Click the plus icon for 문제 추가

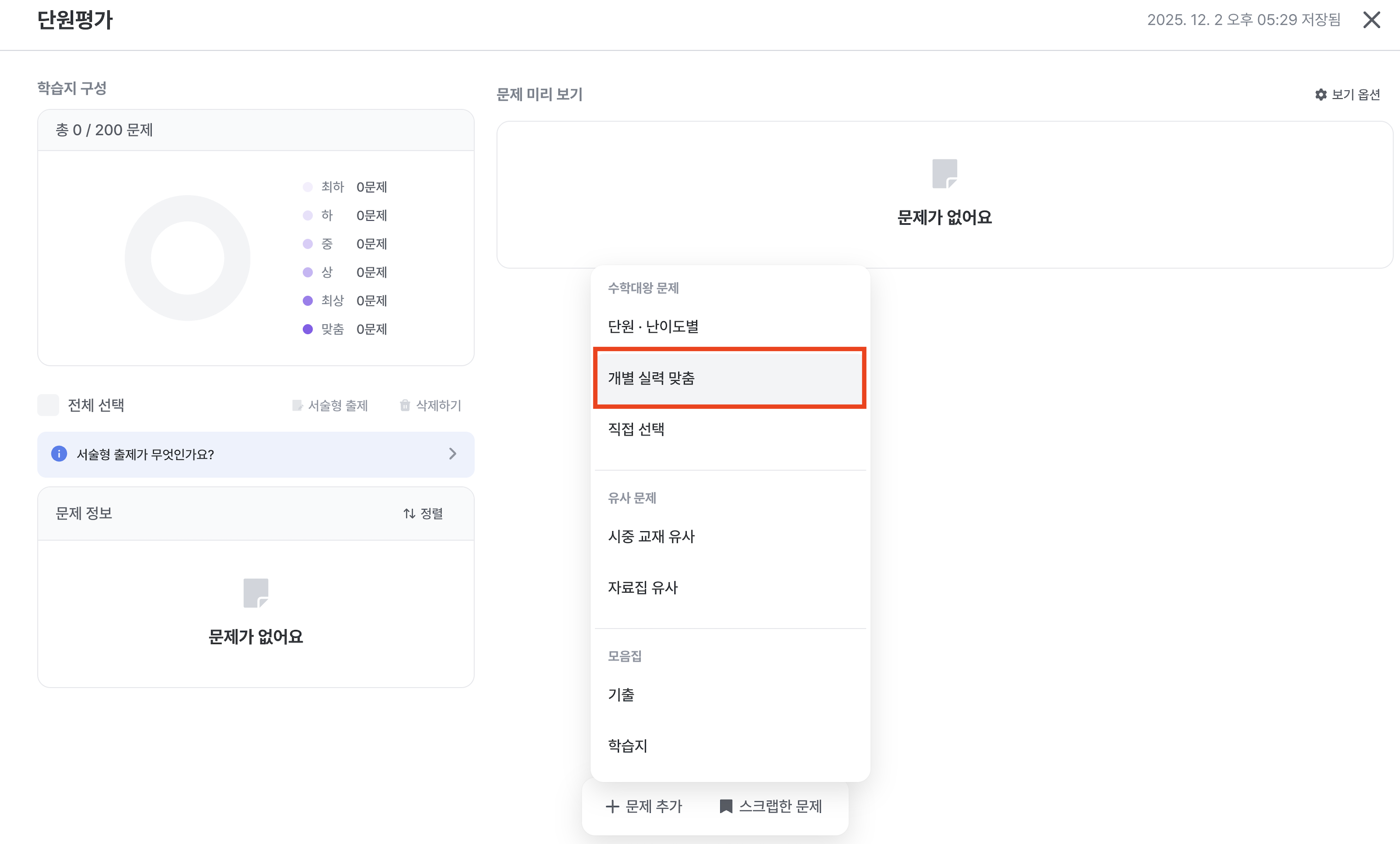[x=612, y=807]
